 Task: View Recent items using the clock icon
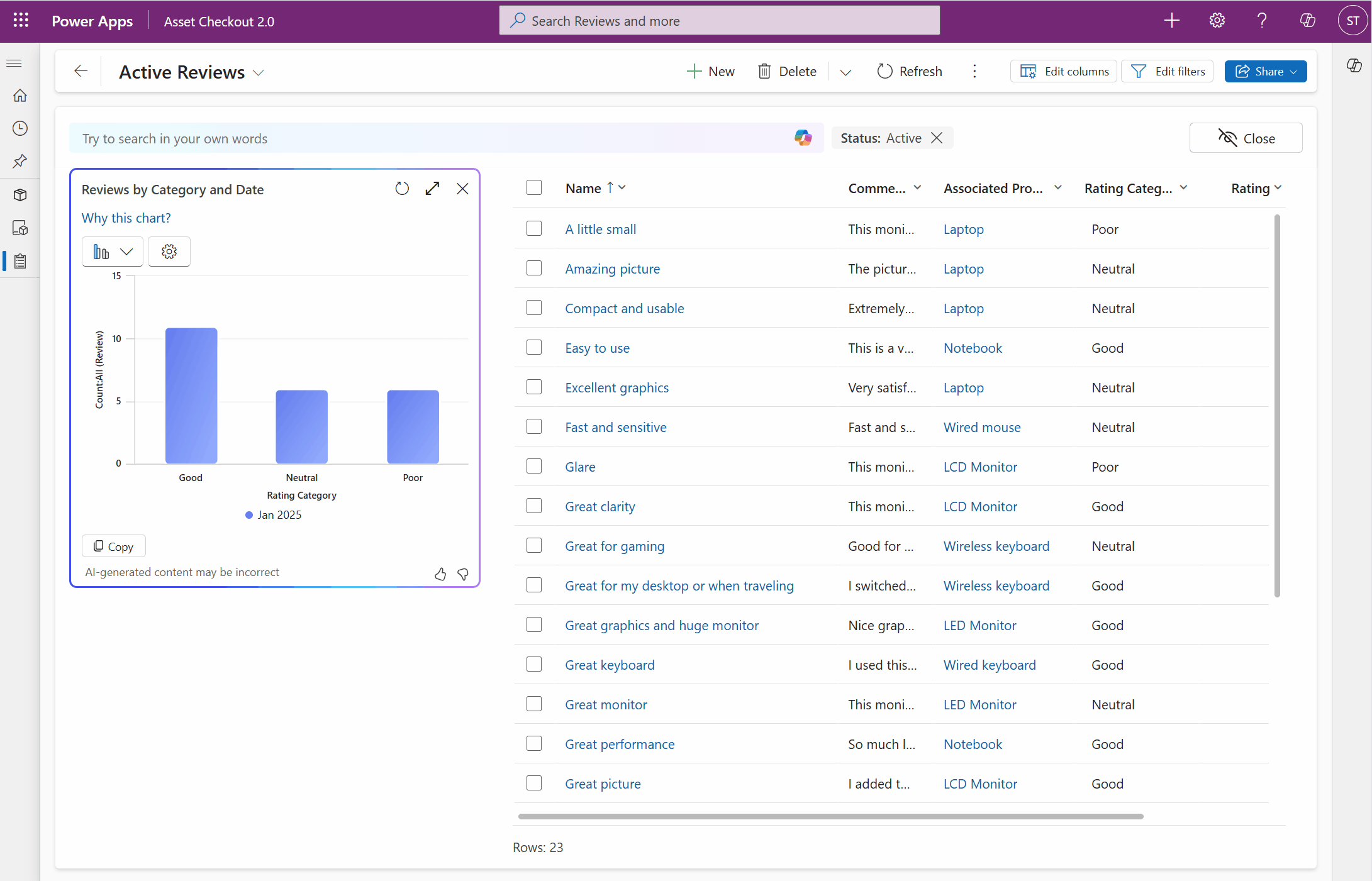click(x=20, y=128)
